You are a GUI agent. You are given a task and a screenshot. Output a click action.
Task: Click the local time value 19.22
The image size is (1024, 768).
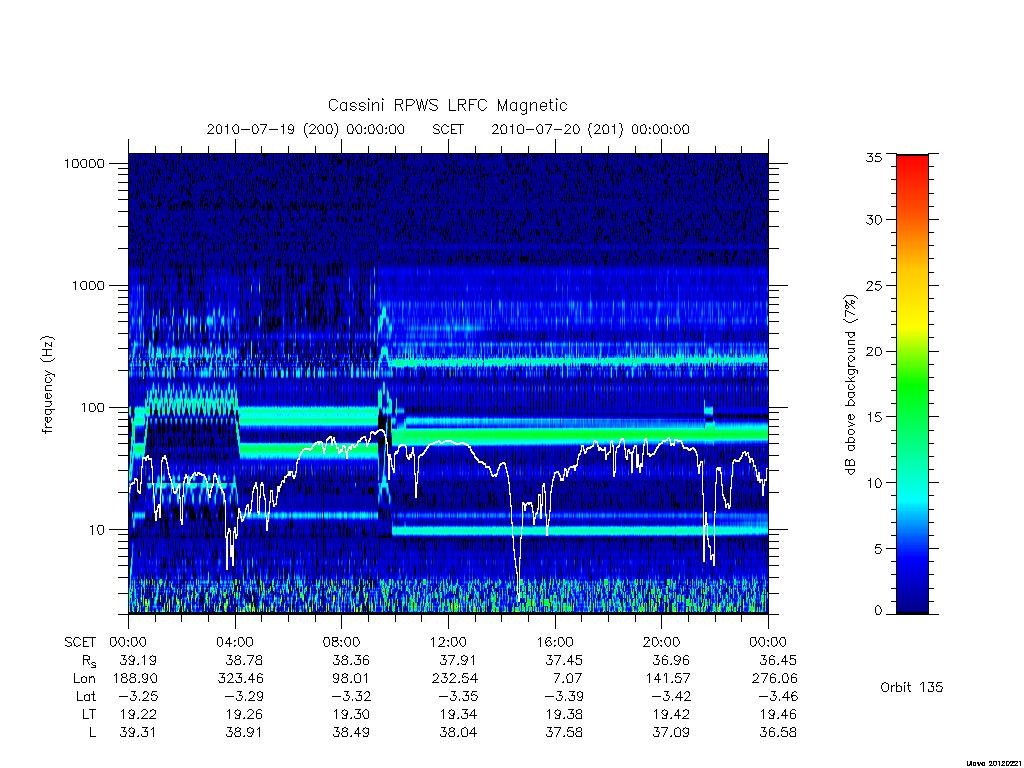pyautogui.click(x=138, y=714)
